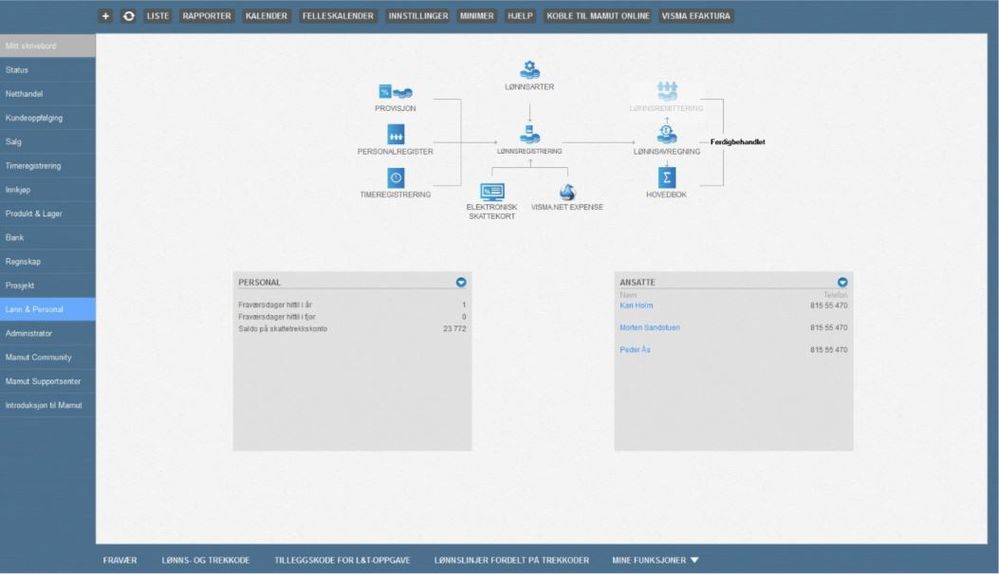Open the Lønnsavregning icon
The height and width of the screenshot is (574, 999).
point(667,134)
